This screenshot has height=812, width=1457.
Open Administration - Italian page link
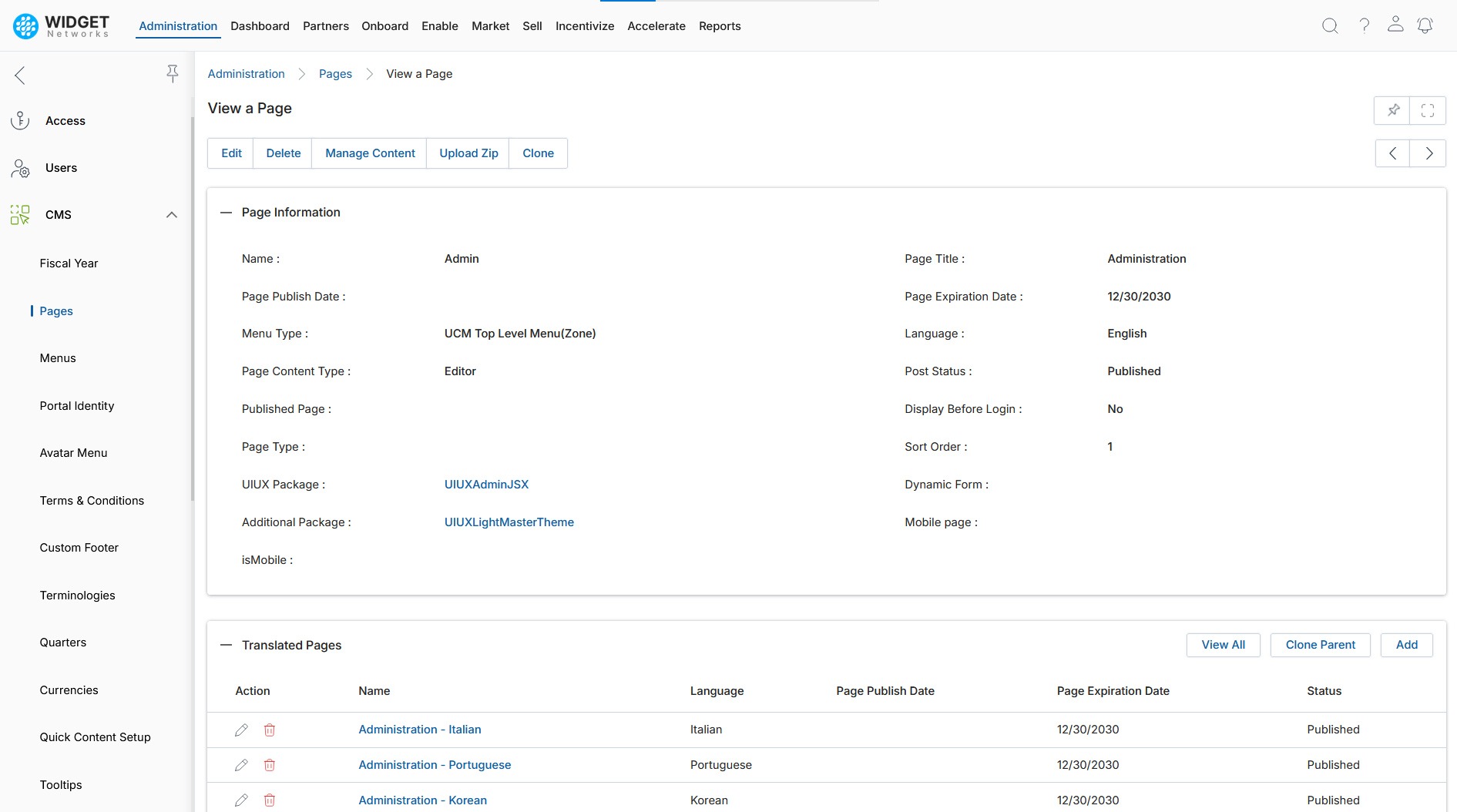pos(419,730)
